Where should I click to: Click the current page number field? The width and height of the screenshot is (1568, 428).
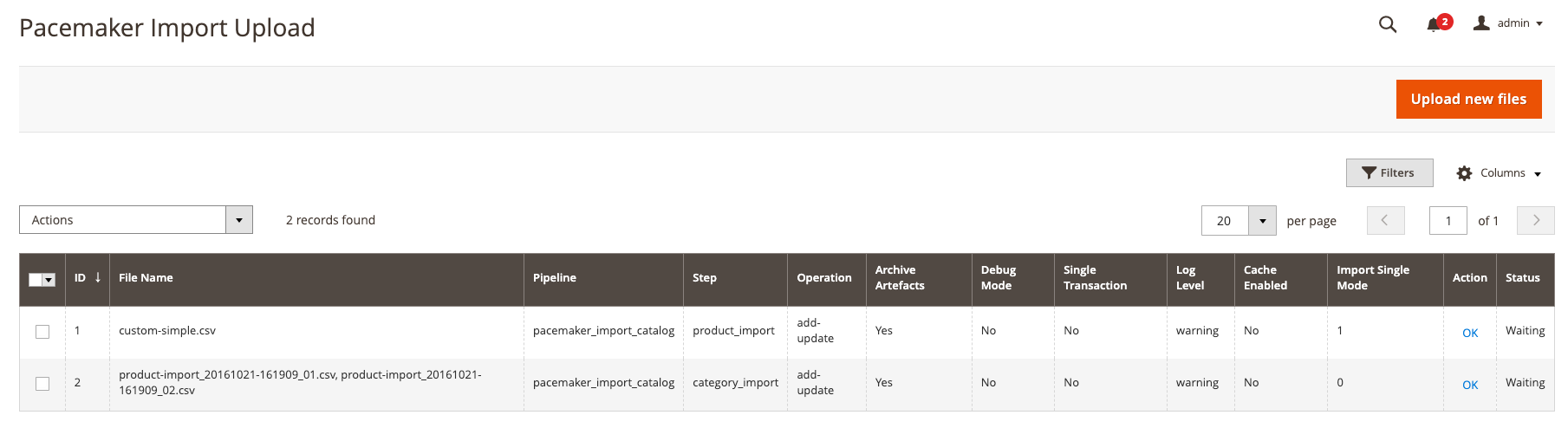(1448, 221)
